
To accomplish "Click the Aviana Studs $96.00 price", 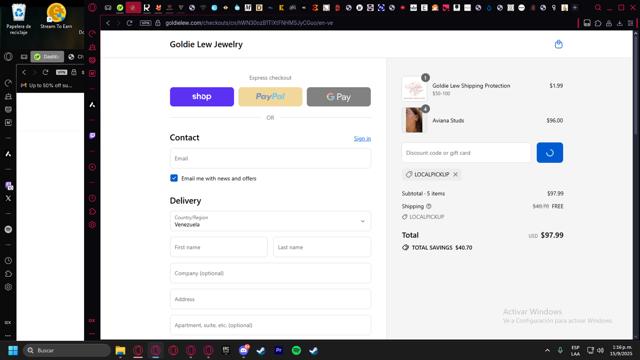I will tap(555, 120).
